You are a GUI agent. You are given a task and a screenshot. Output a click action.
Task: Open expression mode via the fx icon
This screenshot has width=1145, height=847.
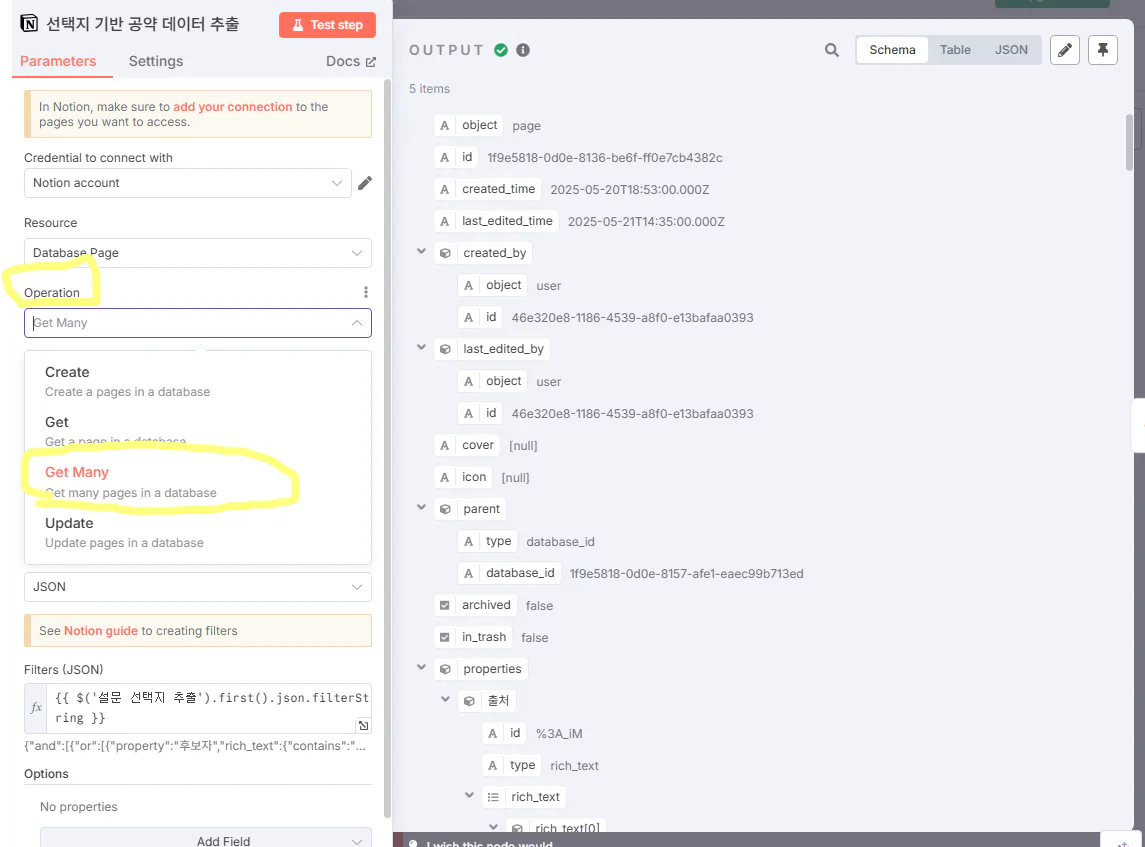click(36, 707)
